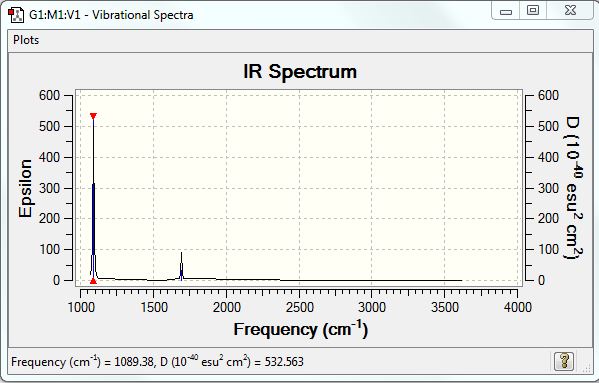The image size is (599, 383).
Task: Click the IR Spectrum plot title
Action: (300, 71)
